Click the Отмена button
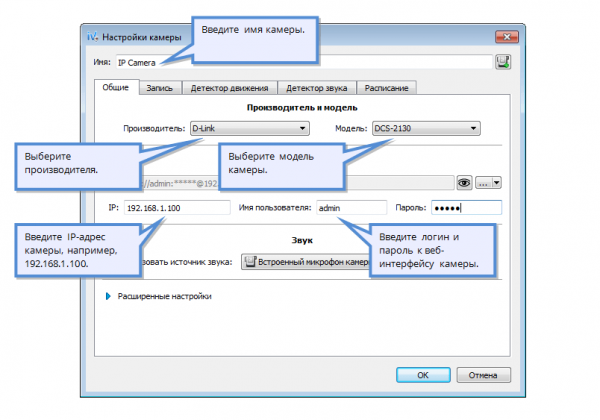 [483, 375]
